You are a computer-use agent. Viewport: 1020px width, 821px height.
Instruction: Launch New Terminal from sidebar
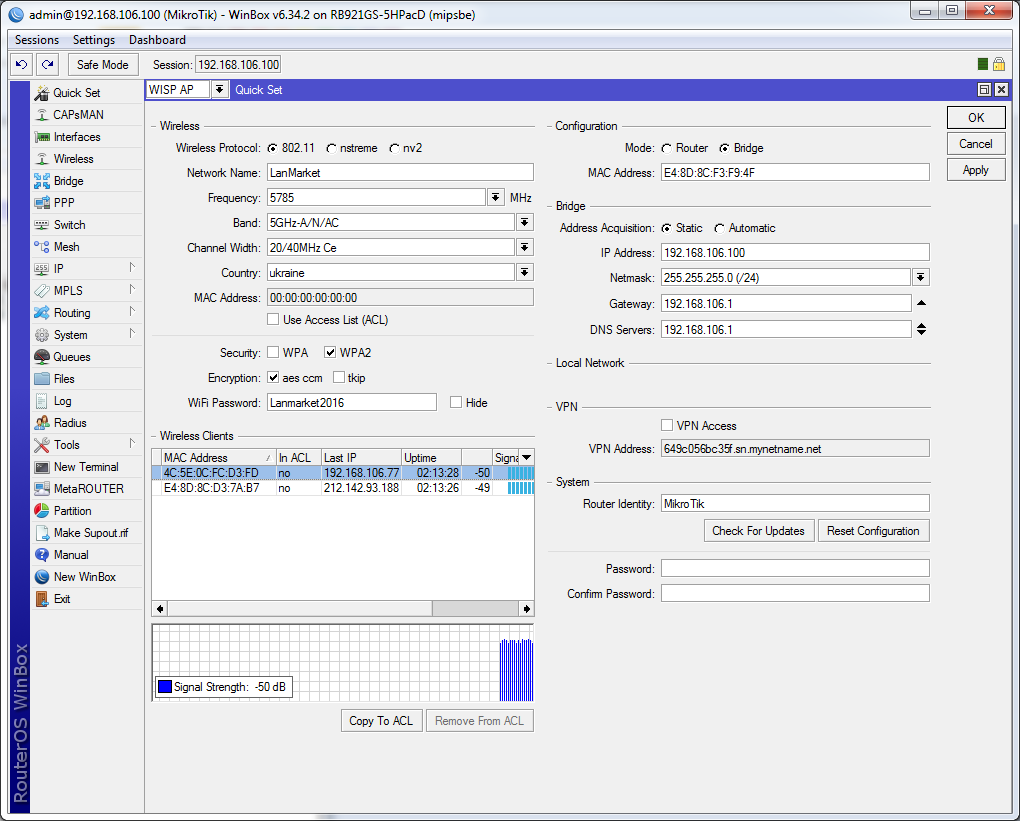tap(42, 467)
